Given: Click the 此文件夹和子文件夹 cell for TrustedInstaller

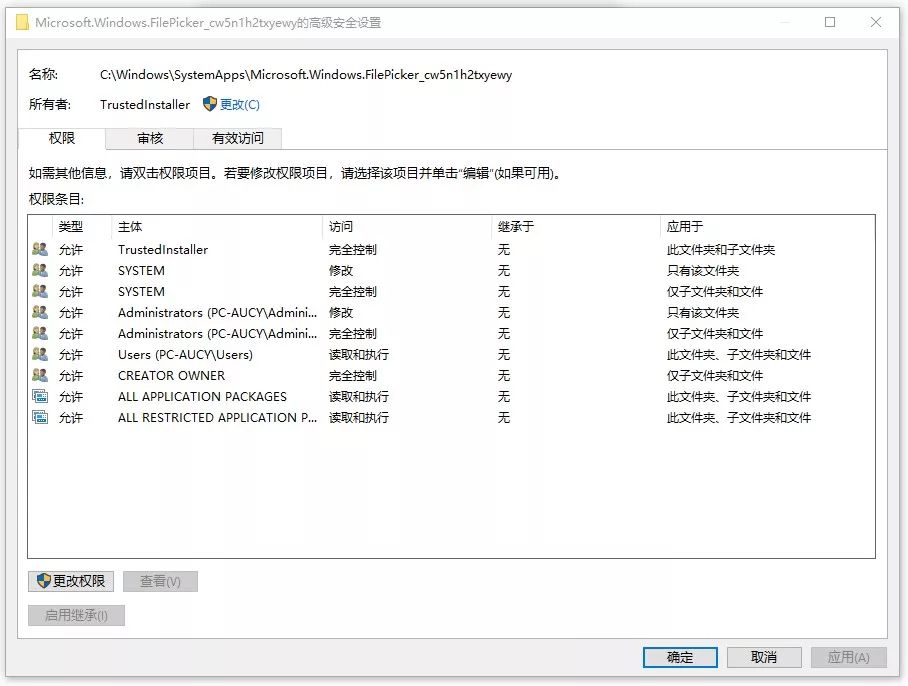Looking at the screenshot, I should point(720,250).
